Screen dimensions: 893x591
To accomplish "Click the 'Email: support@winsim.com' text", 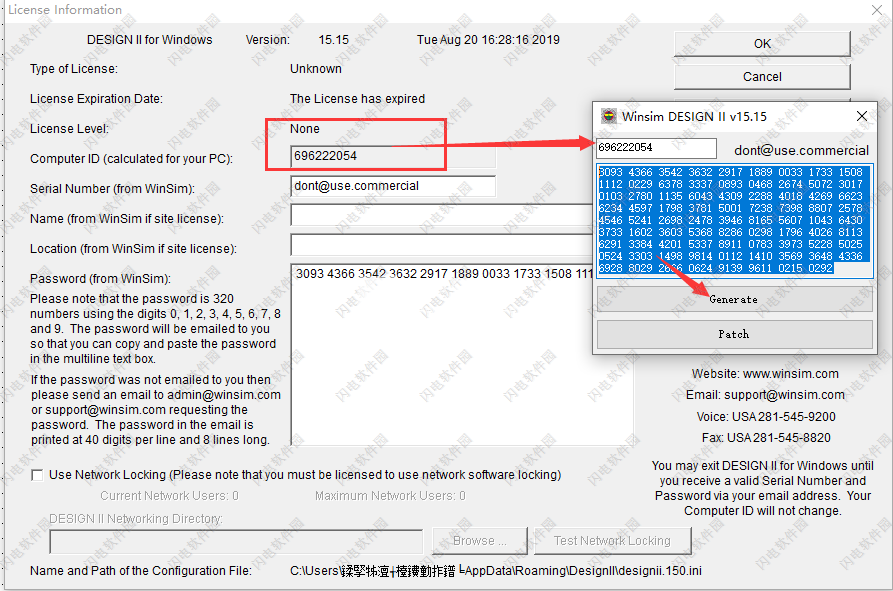I will [765, 395].
